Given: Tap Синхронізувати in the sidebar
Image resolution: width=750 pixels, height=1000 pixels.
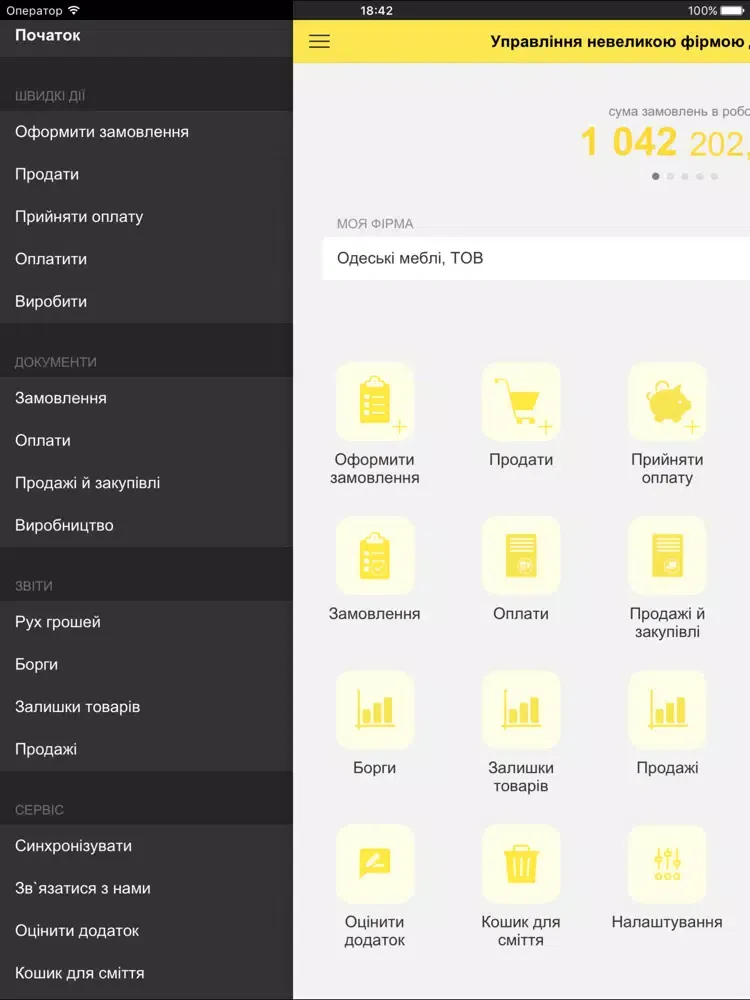Looking at the screenshot, I should point(146,846).
